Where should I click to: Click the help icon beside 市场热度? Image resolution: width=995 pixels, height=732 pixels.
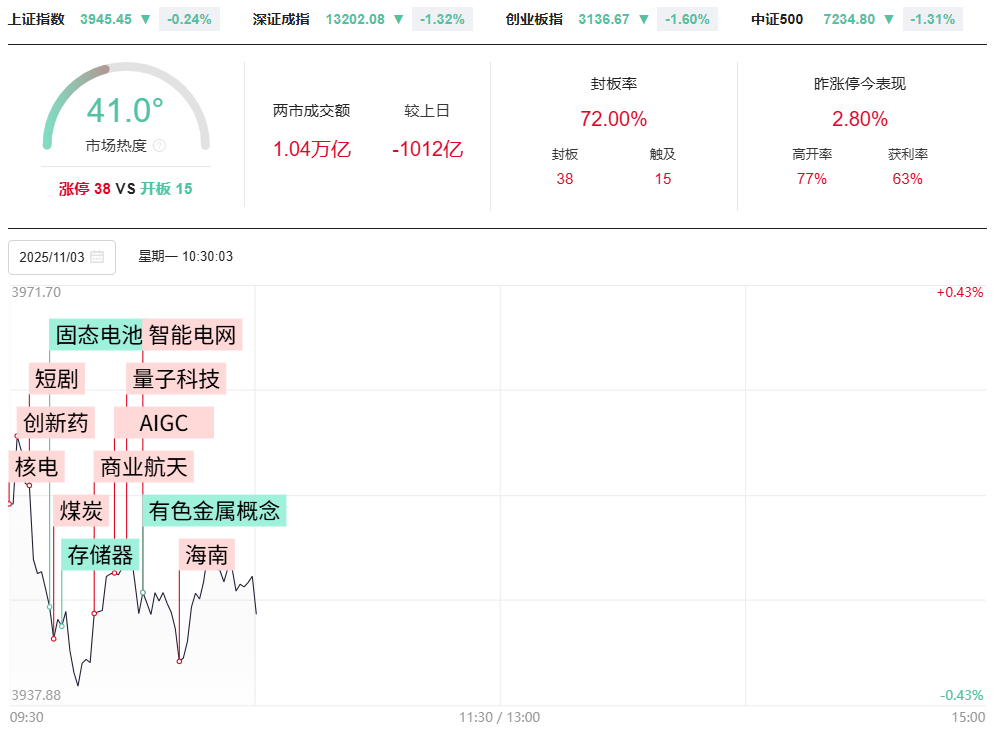[x=160, y=146]
